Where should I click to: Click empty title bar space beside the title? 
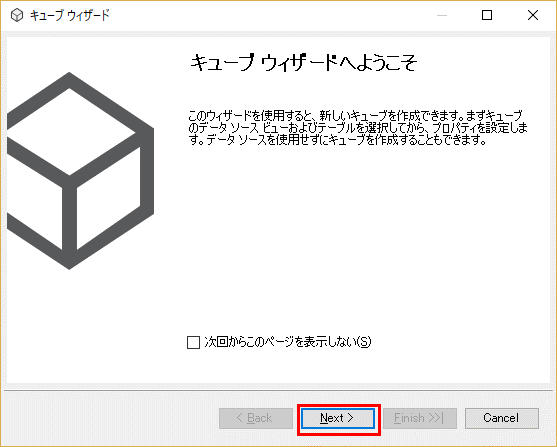(270, 15)
